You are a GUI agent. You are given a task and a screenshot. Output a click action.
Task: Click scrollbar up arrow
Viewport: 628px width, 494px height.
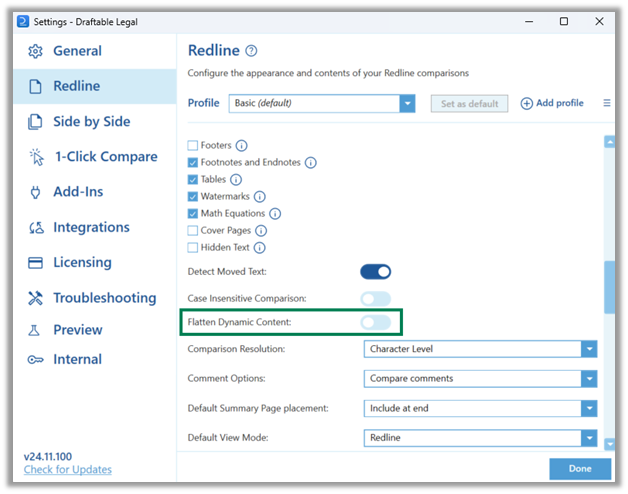[x=609, y=142]
